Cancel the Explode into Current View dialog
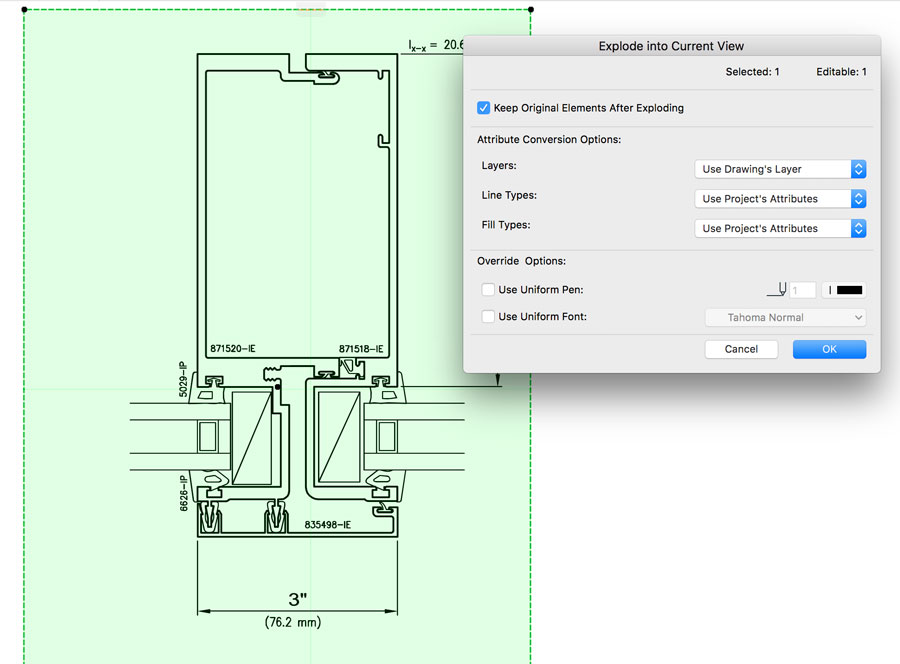 [x=741, y=349]
